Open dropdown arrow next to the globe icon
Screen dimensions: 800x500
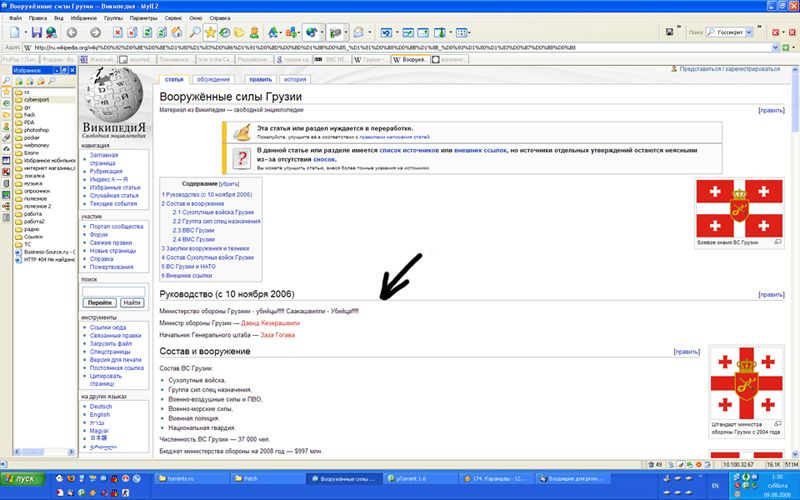(x=322, y=33)
